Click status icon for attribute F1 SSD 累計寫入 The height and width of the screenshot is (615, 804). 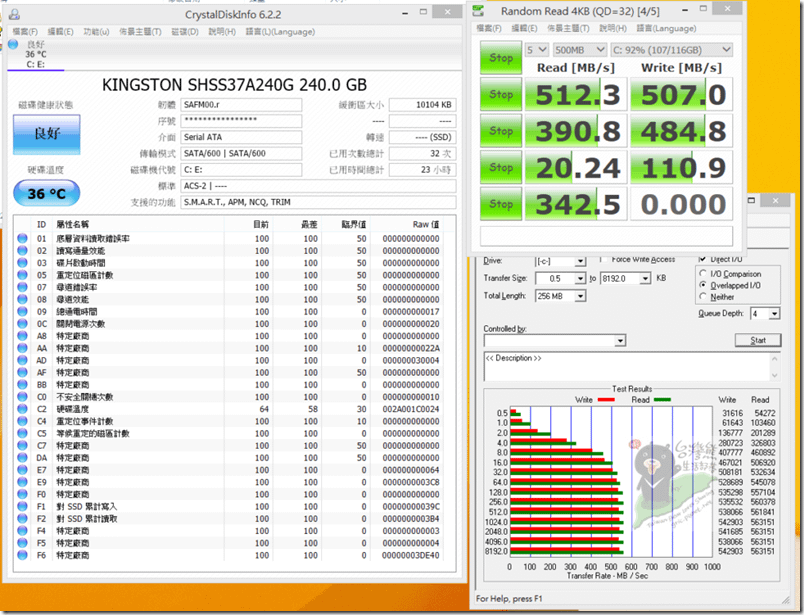(x=22, y=506)
